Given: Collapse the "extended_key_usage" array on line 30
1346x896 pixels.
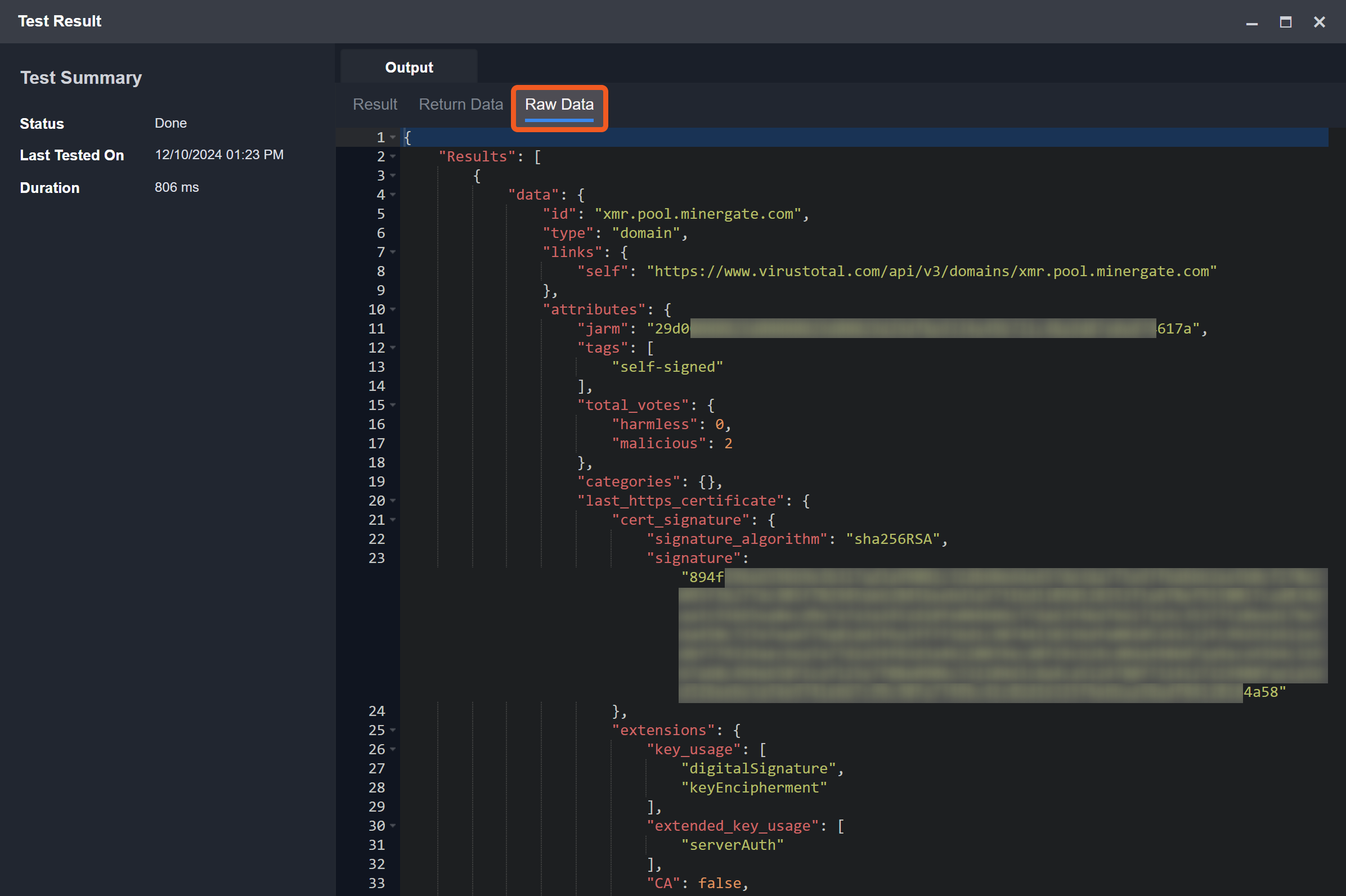Looking at the screenshot, I should tap(393, 826).
